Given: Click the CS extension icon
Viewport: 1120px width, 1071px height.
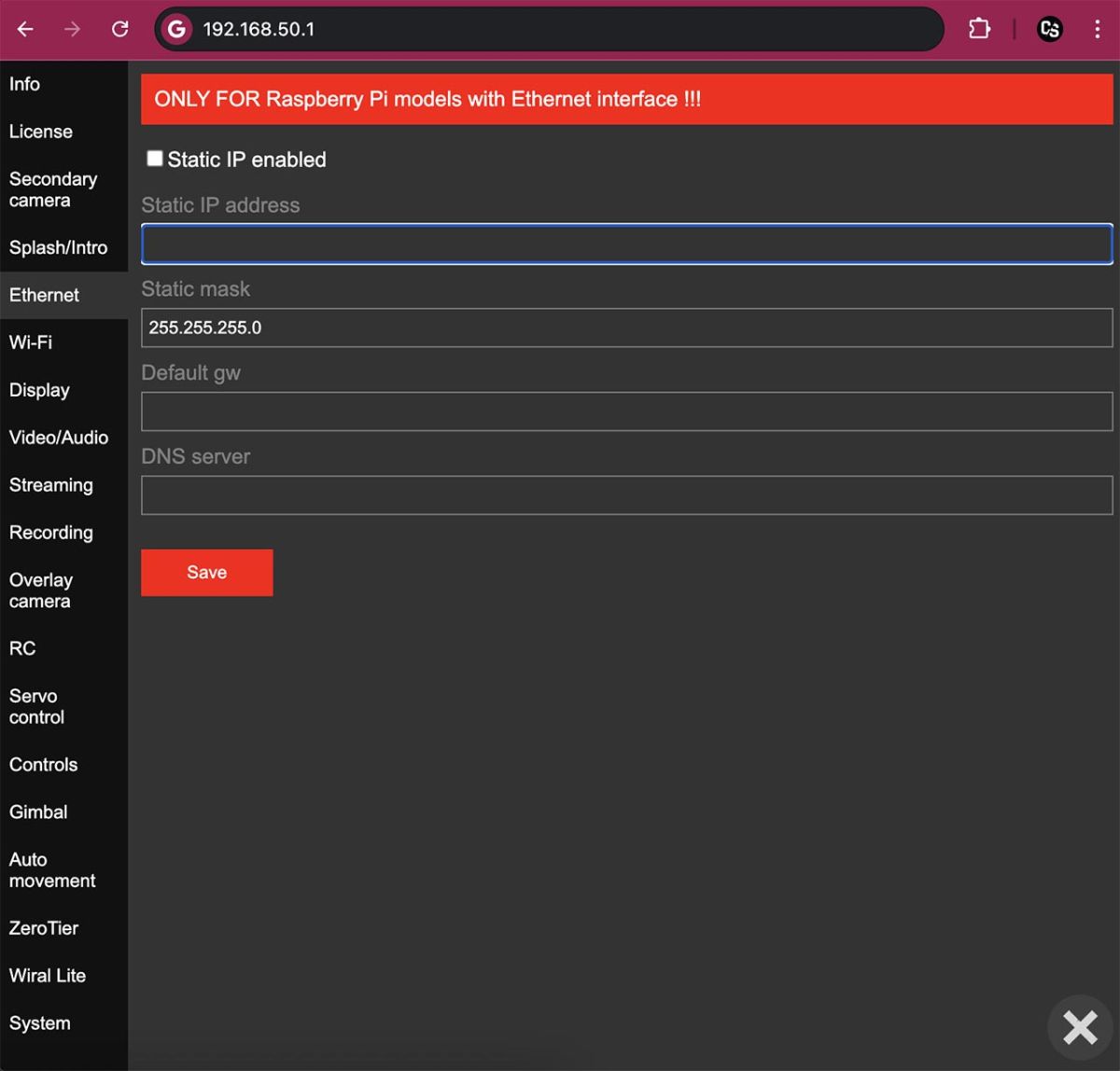Looking at the screenshot, I should (x=1049, y=29).
